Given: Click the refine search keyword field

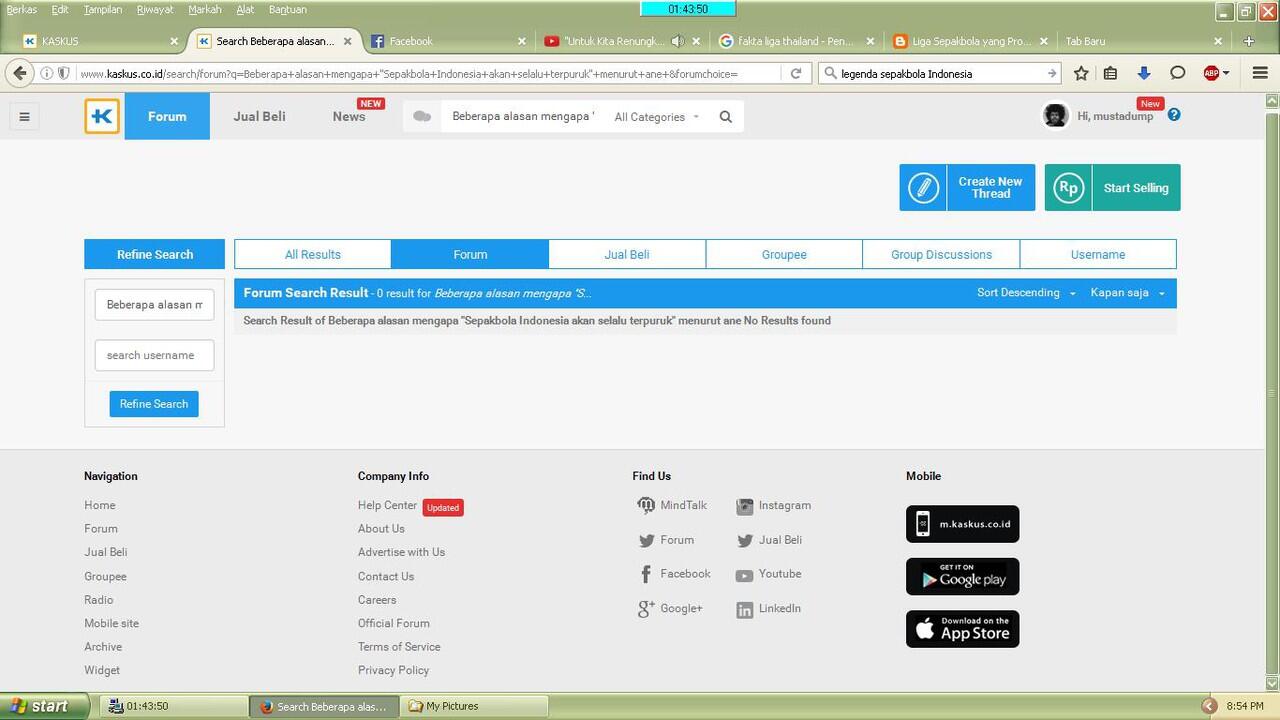Looking at the screenshot, I should [x=155, y=305].
